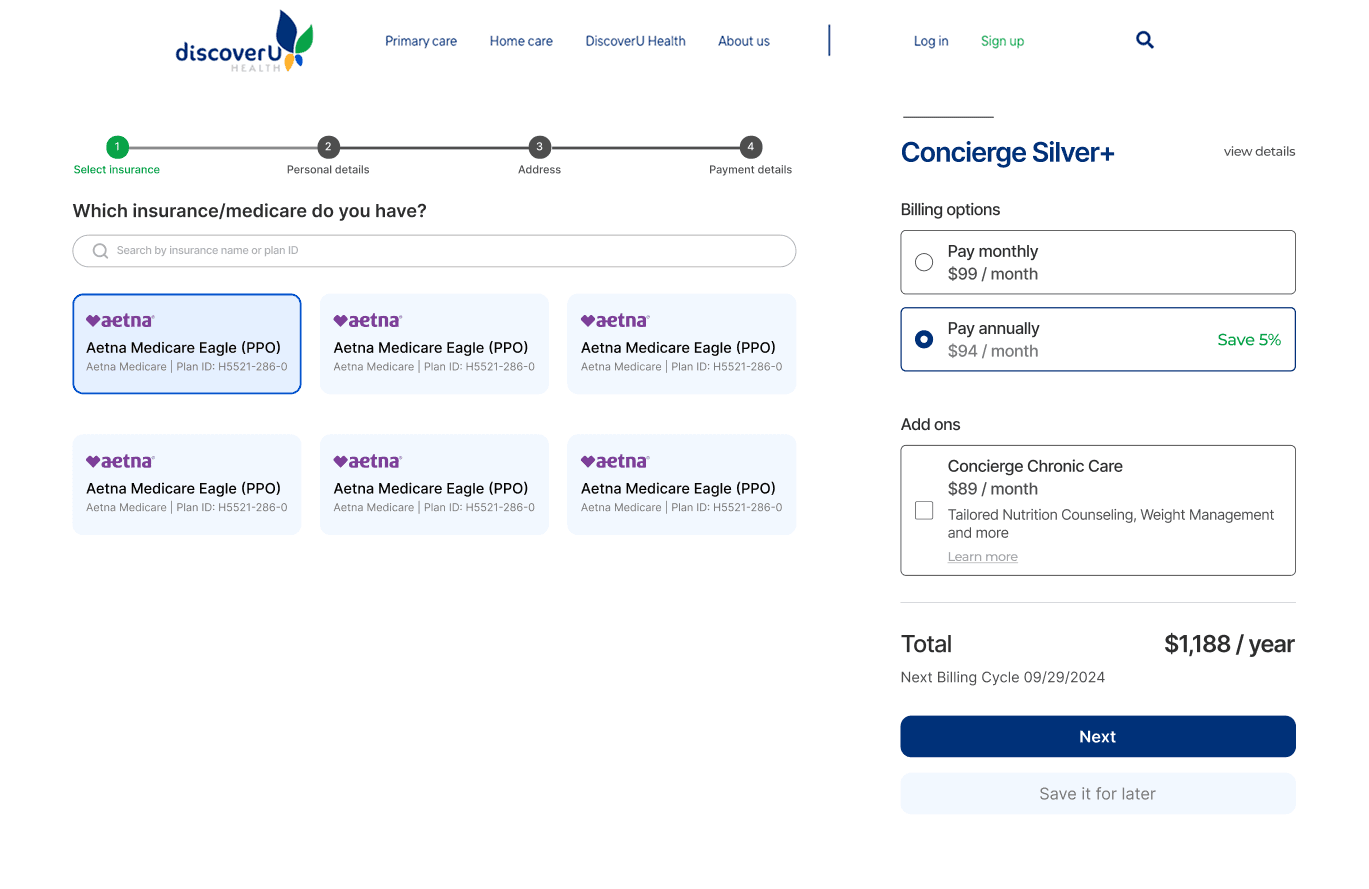
Task: Click the step 4 Payment details circle
Action: [x=751, y=147]
